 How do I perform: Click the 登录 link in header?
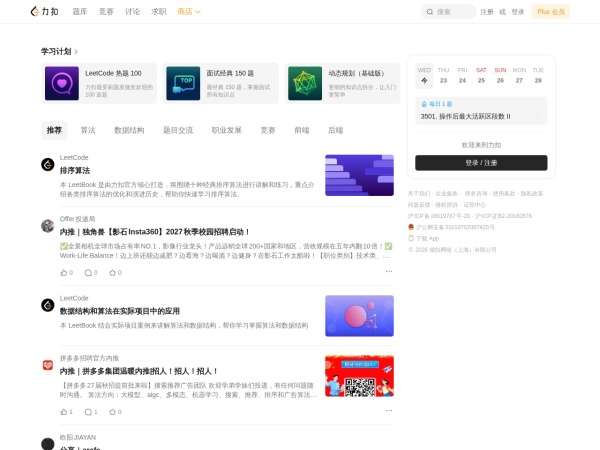(518, 12)
